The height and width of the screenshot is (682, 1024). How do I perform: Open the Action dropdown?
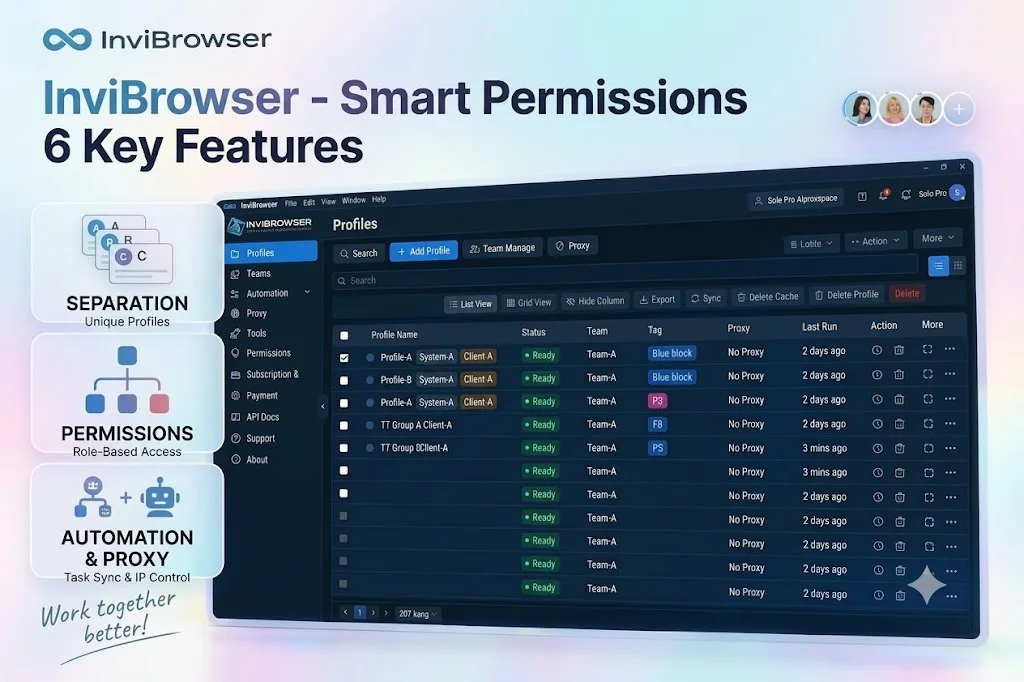coord(876,241)
